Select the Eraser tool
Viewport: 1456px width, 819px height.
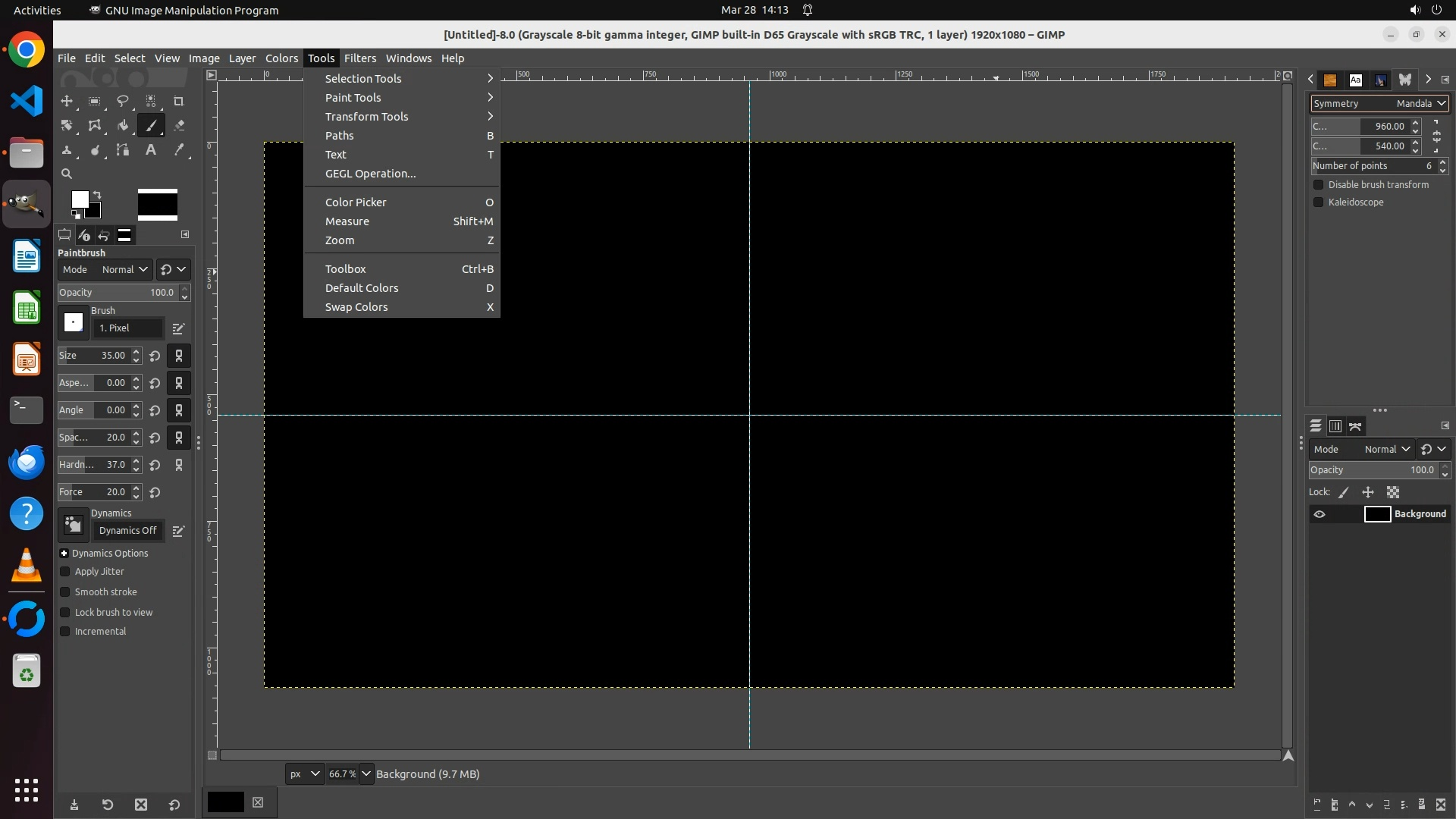179,126
